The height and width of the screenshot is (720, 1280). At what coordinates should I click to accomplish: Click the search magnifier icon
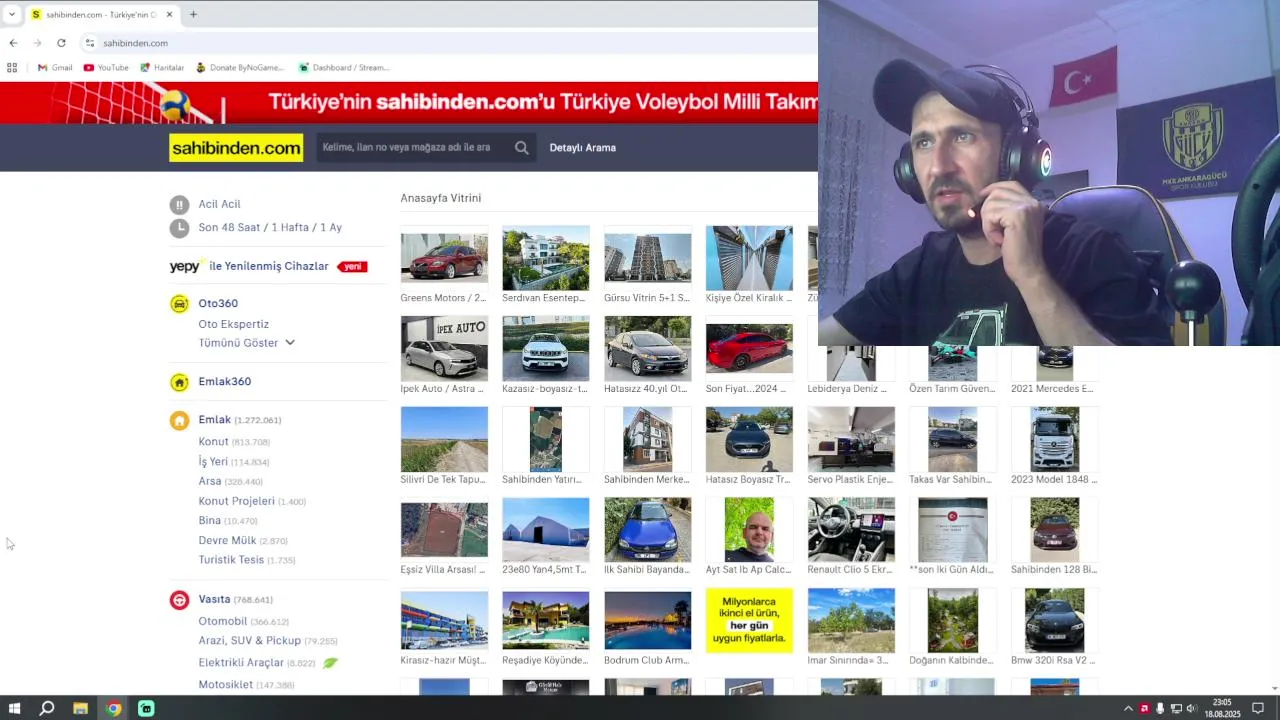pyautogui.click(x=521, y=148)
